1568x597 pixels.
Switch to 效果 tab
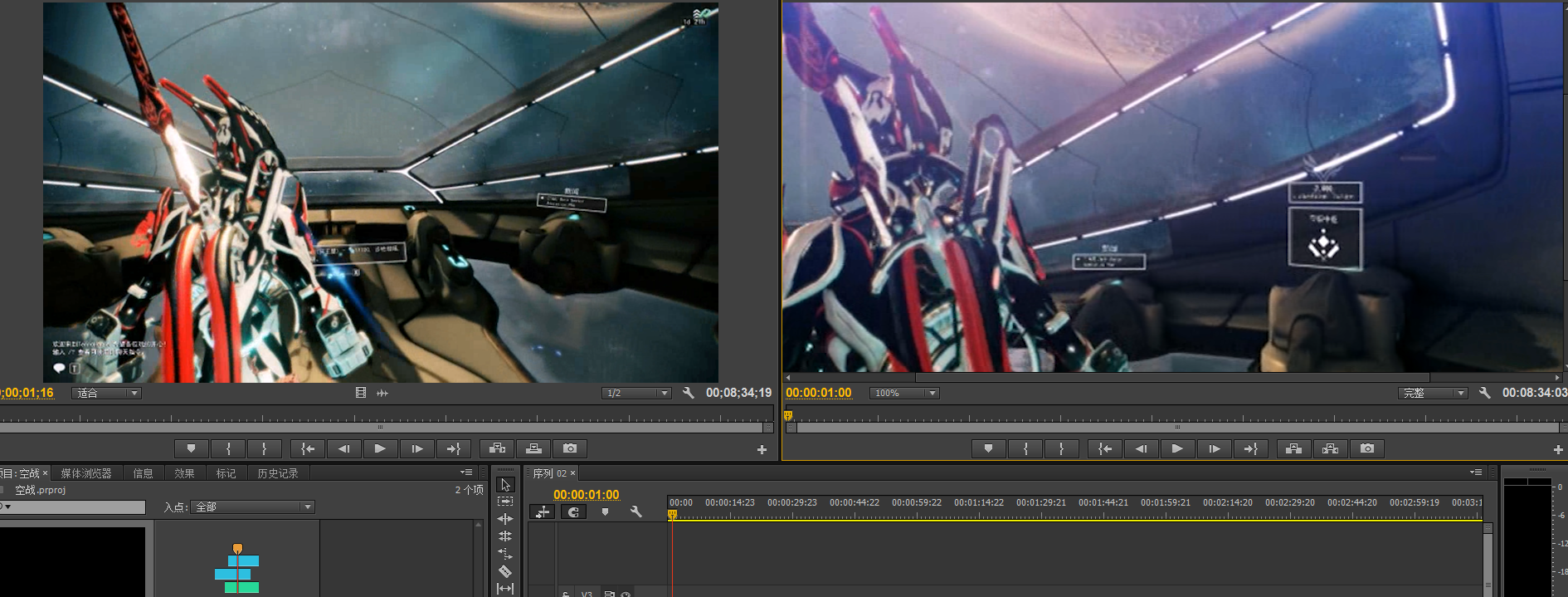[185, 473]
